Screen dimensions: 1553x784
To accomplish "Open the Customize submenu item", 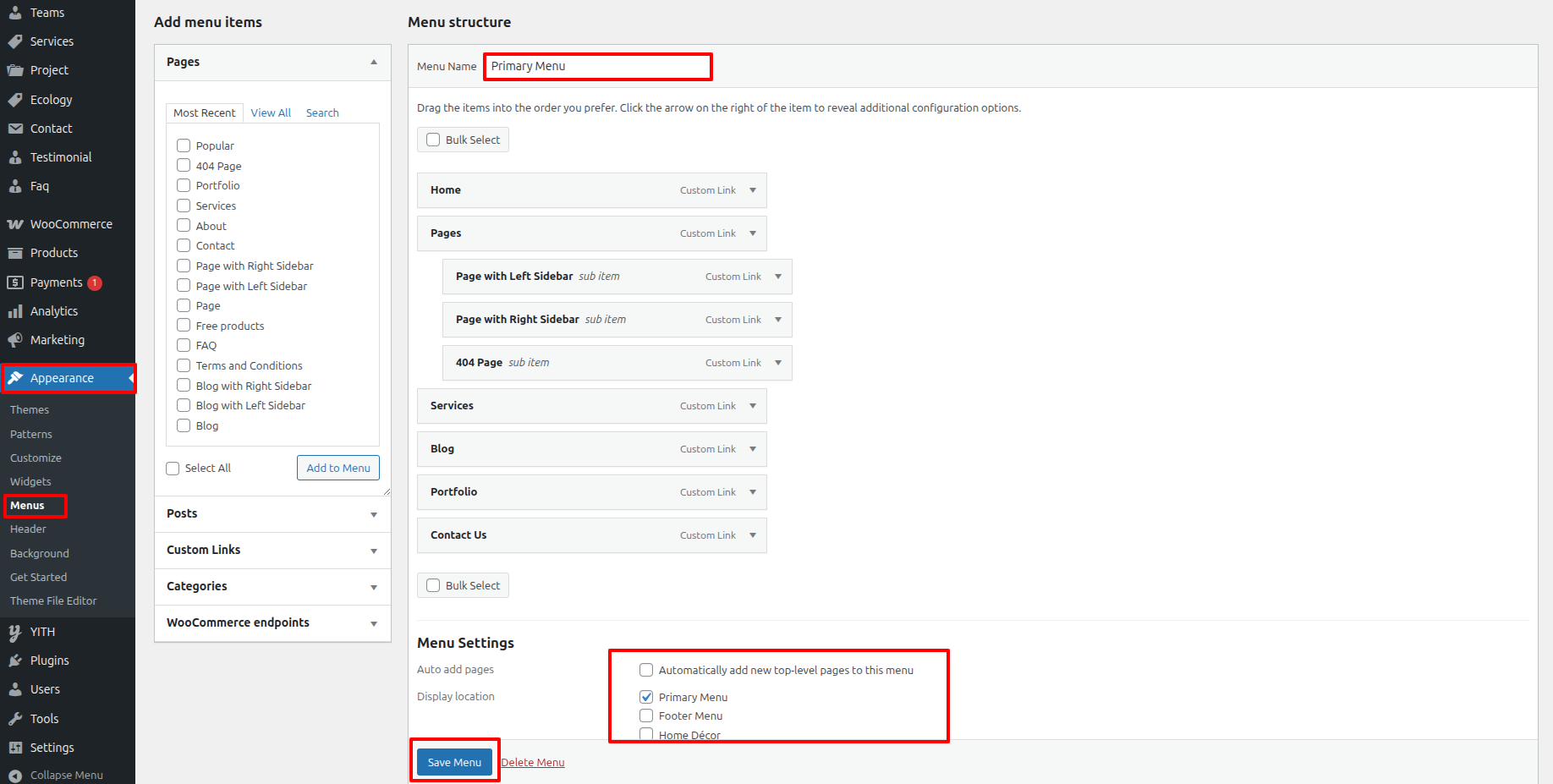I will pyautogui.click(x=36, y=458).
